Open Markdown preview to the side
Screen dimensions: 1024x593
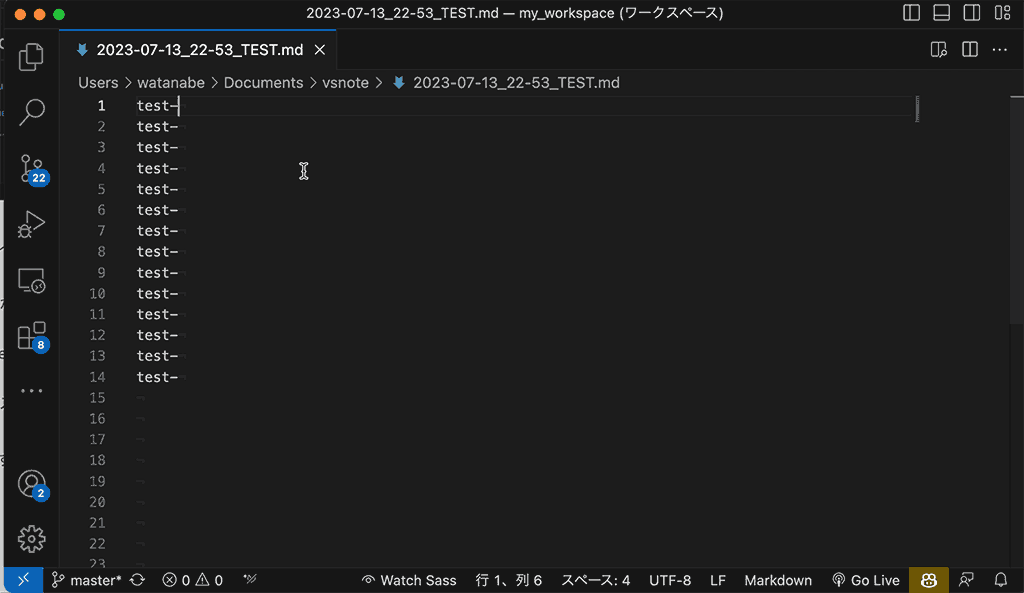(938, 48)
